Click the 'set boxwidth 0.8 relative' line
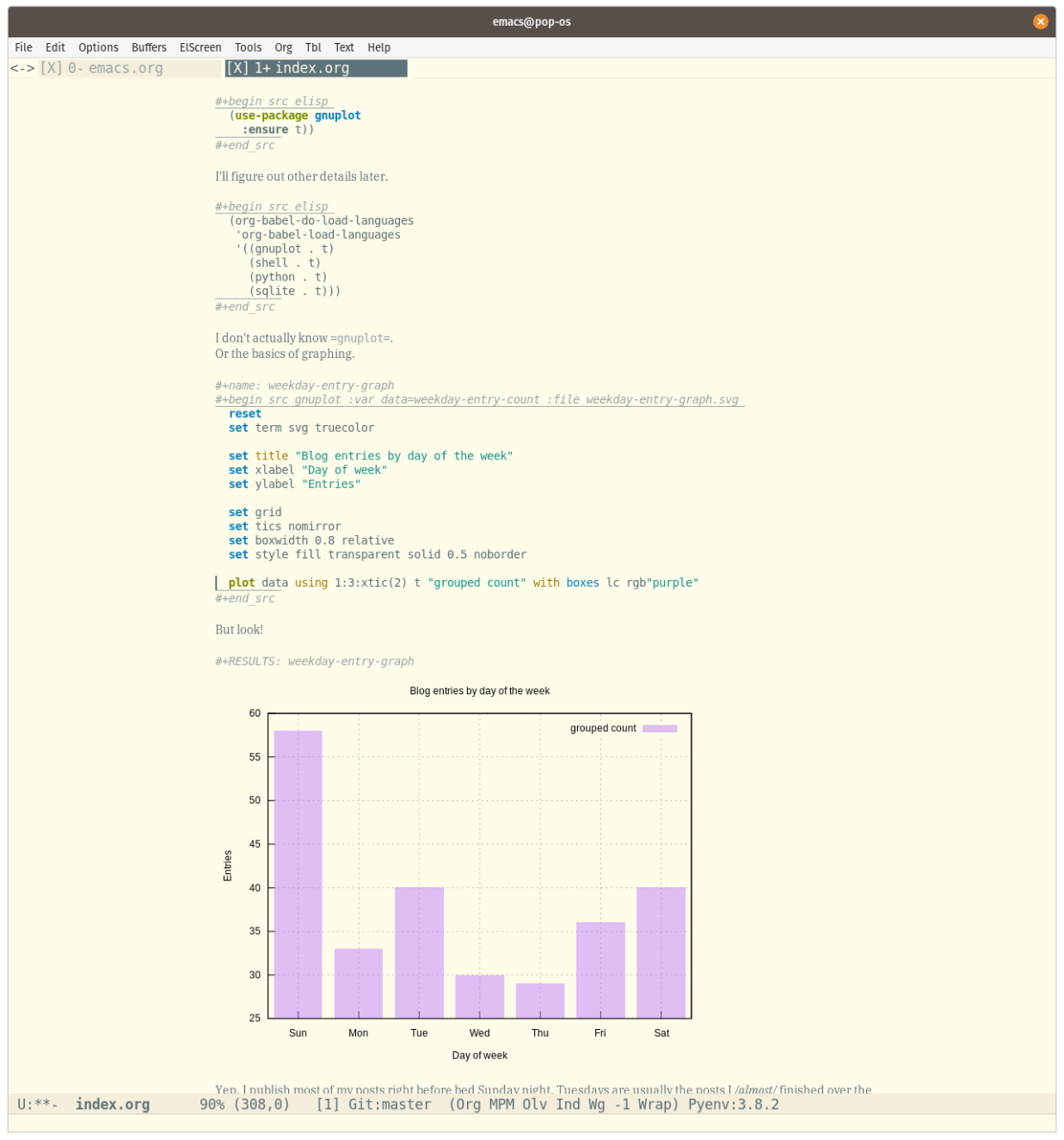 (x=311, y=541)
